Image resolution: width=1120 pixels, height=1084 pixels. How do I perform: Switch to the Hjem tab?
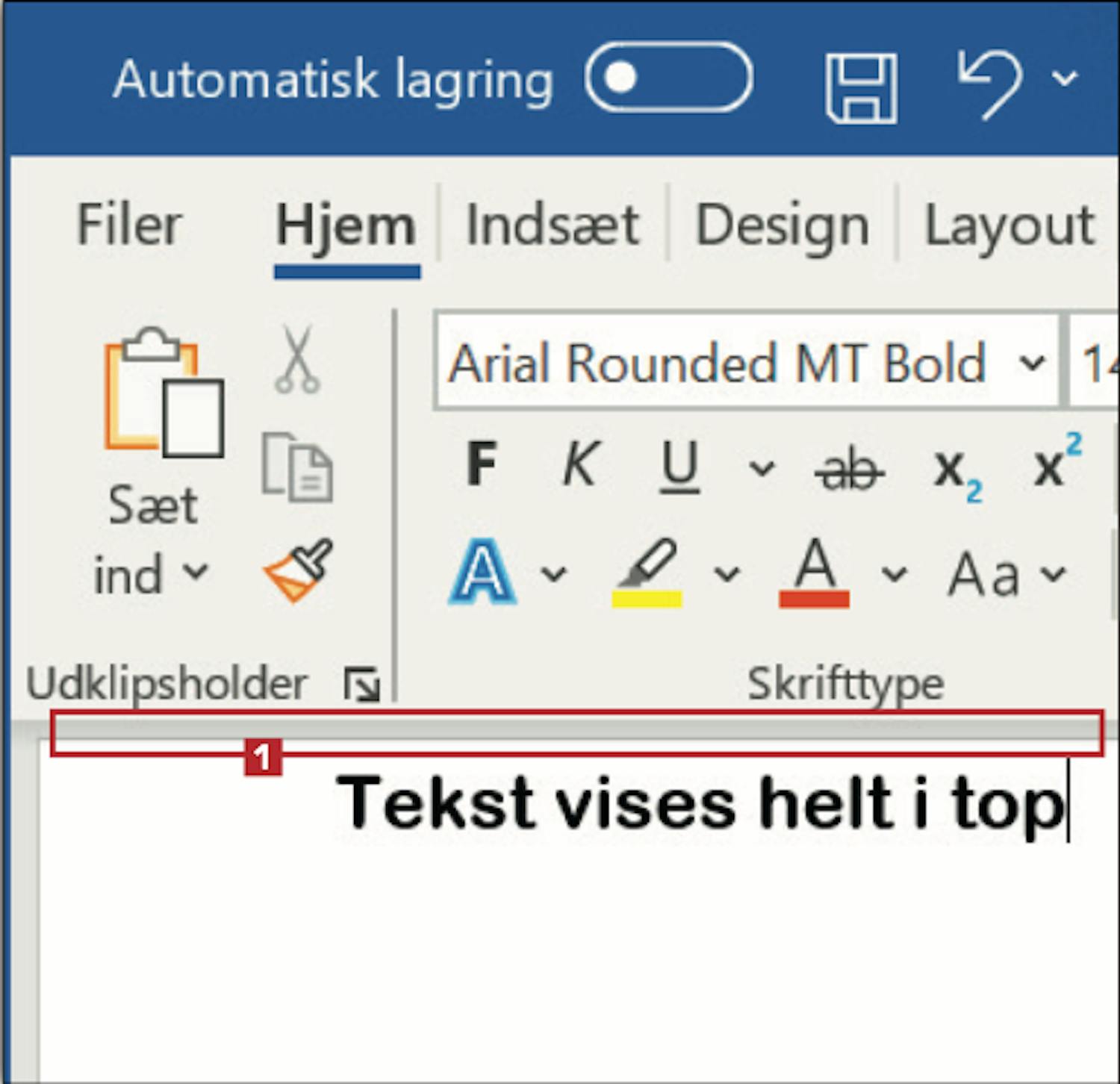[x=346, y=225]
